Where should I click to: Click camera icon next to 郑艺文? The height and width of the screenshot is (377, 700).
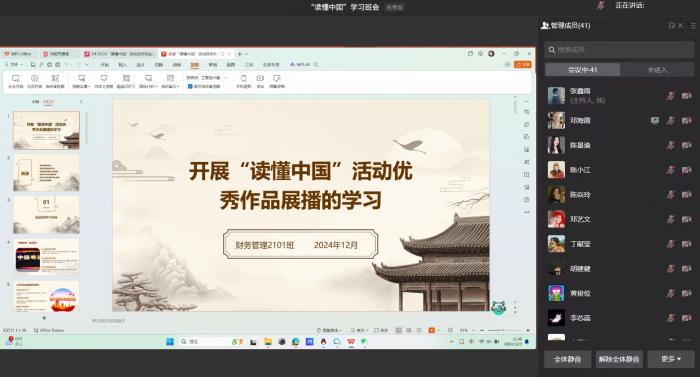(x=687, y=219)
